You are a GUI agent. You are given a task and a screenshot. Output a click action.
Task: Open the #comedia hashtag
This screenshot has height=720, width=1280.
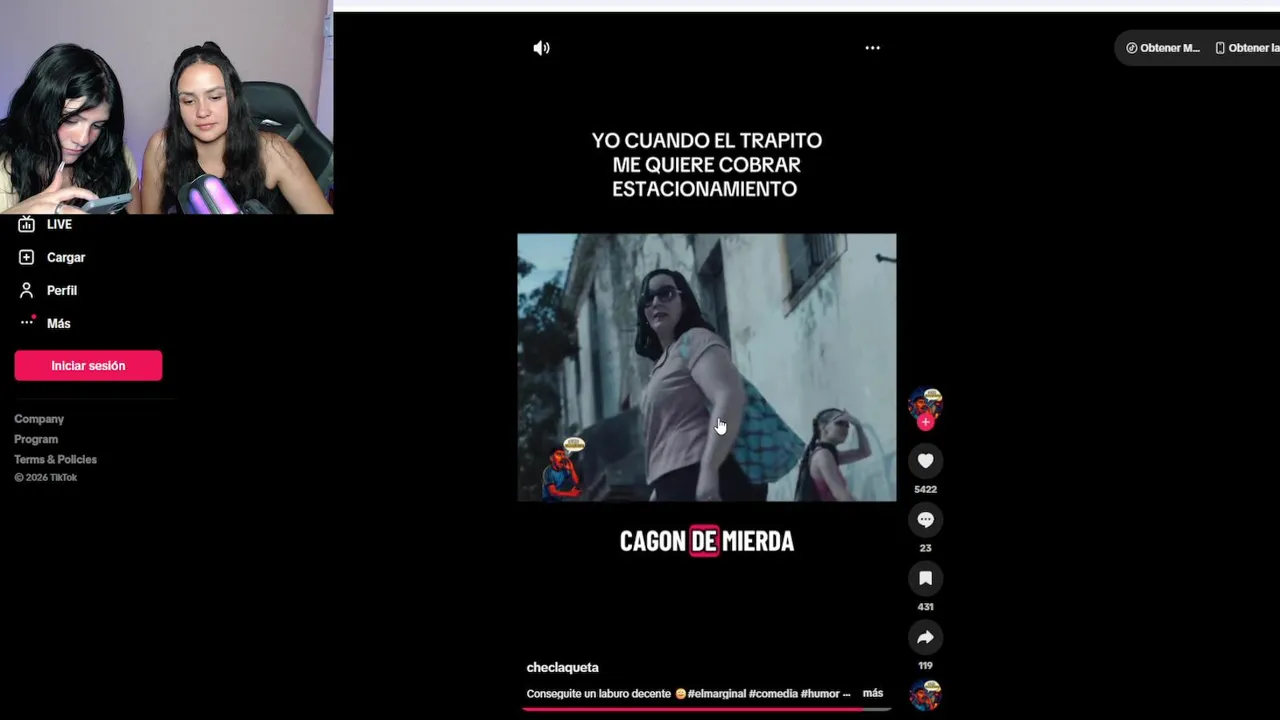pyautogui.click(x=772, y=693)
